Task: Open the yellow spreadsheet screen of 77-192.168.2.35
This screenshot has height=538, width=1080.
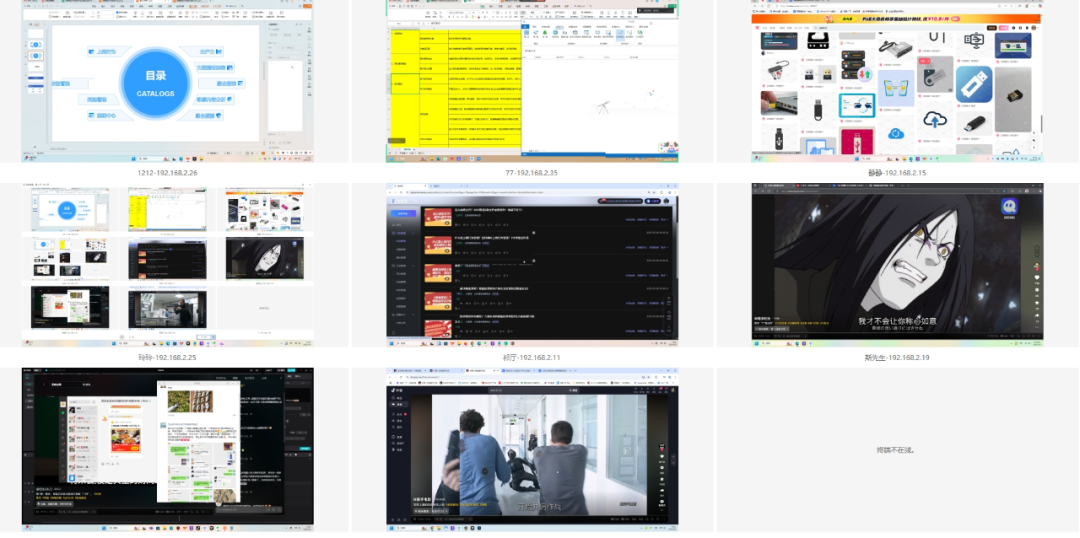Action: click(532, 80)
